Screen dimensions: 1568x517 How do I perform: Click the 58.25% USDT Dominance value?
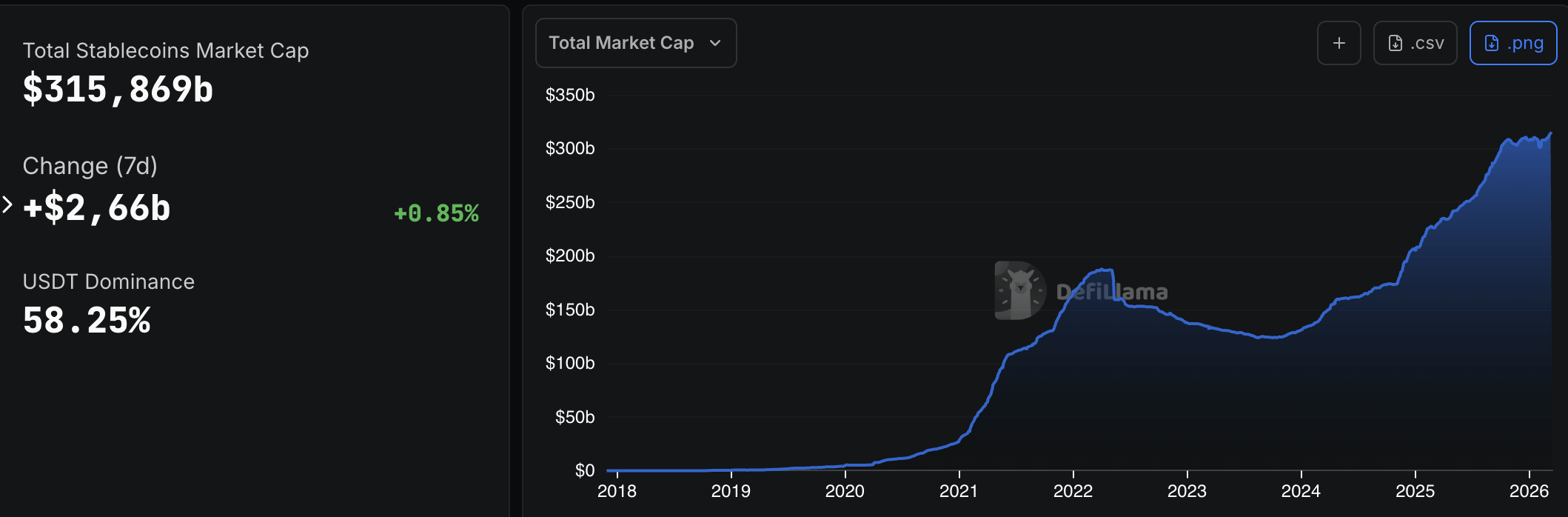click(x=87, y=321)
